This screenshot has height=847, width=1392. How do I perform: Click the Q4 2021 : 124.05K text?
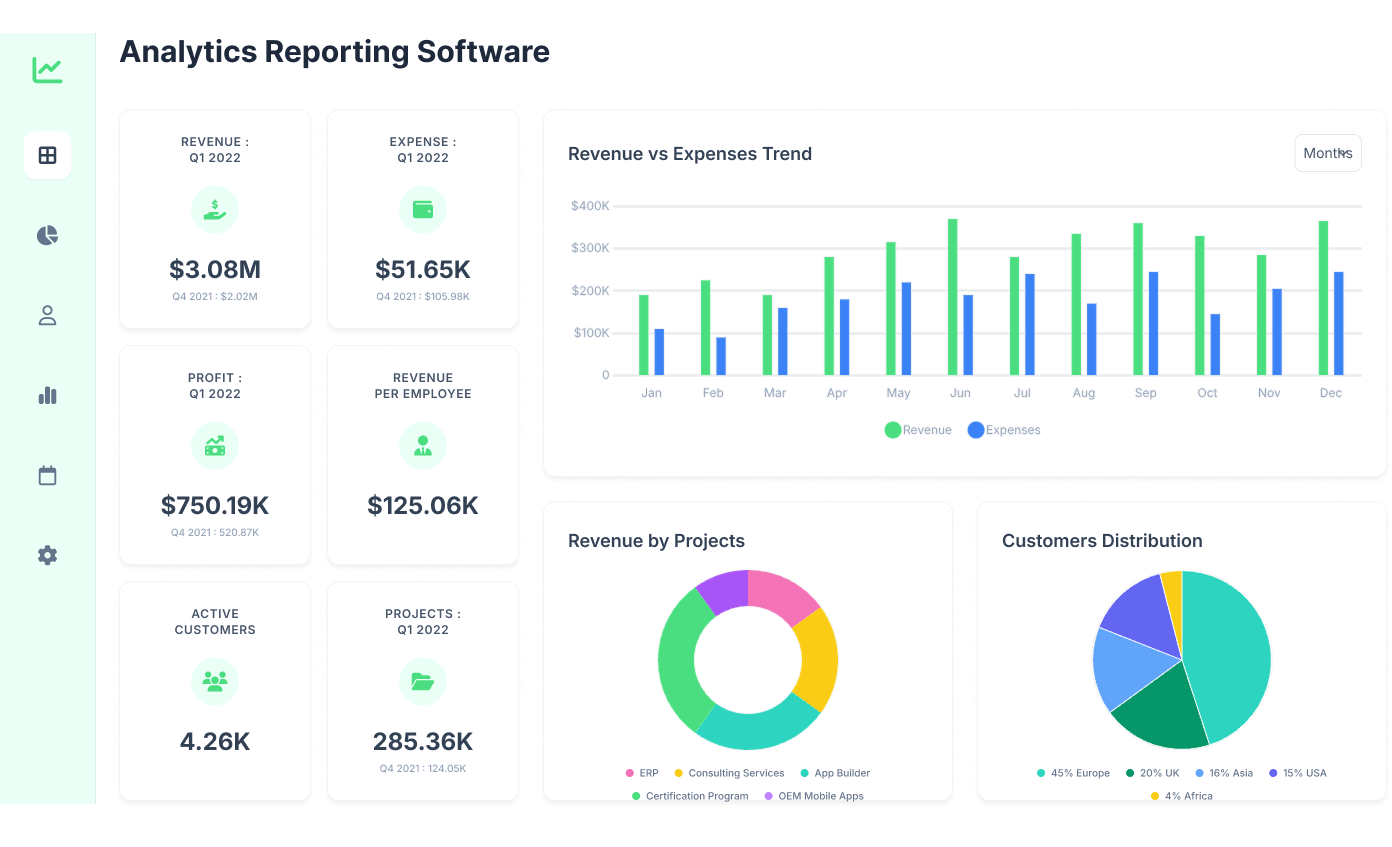(x=423, y=768)
